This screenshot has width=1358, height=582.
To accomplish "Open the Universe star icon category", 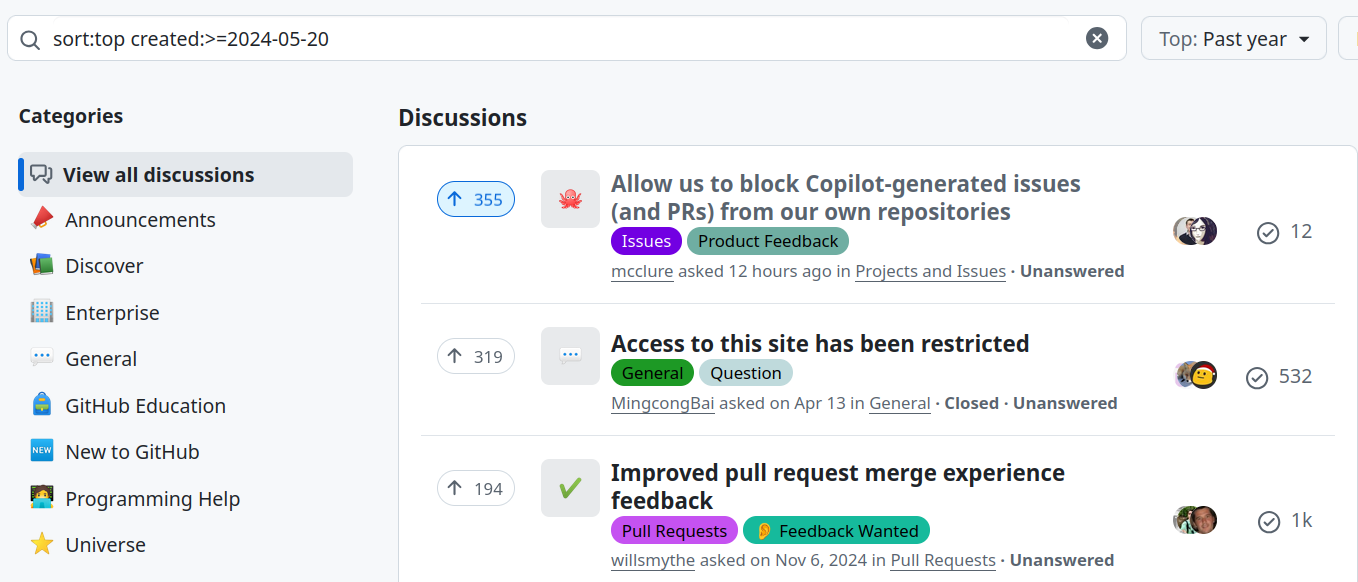I will (41, 544).
